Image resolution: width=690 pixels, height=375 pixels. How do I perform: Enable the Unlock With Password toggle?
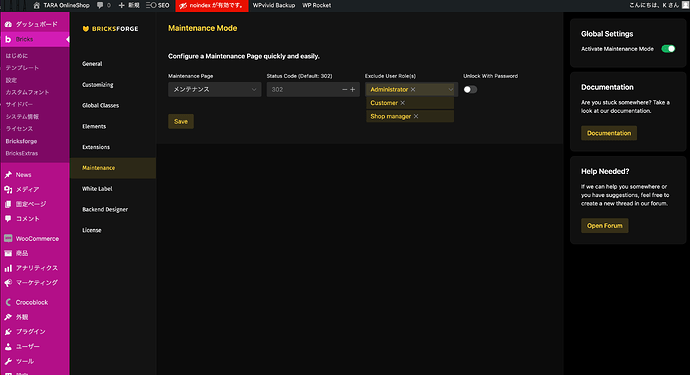[x=470, y=89]
